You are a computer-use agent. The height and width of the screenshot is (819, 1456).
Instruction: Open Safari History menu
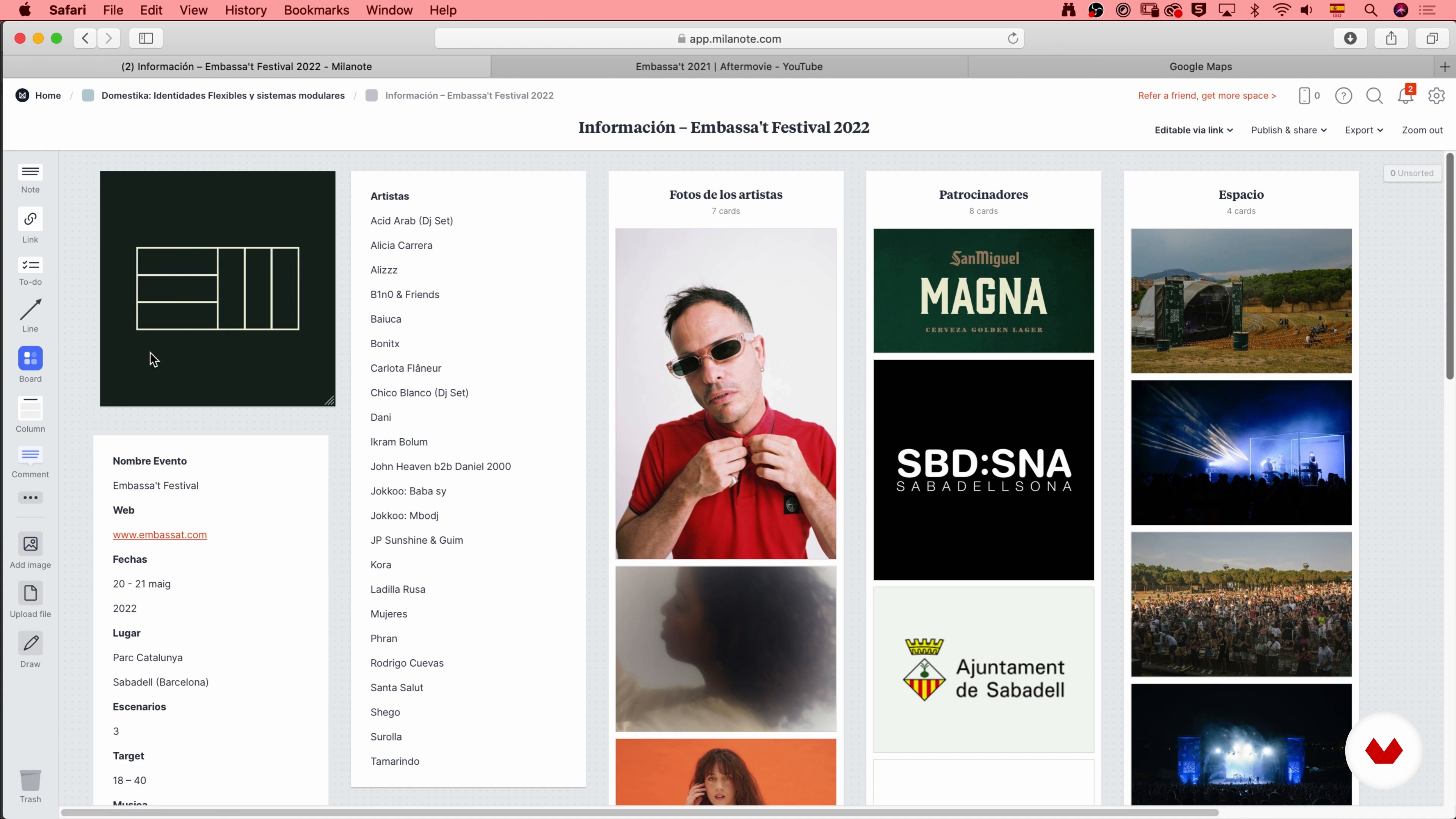pyautogui.click(x=245, y=10)
